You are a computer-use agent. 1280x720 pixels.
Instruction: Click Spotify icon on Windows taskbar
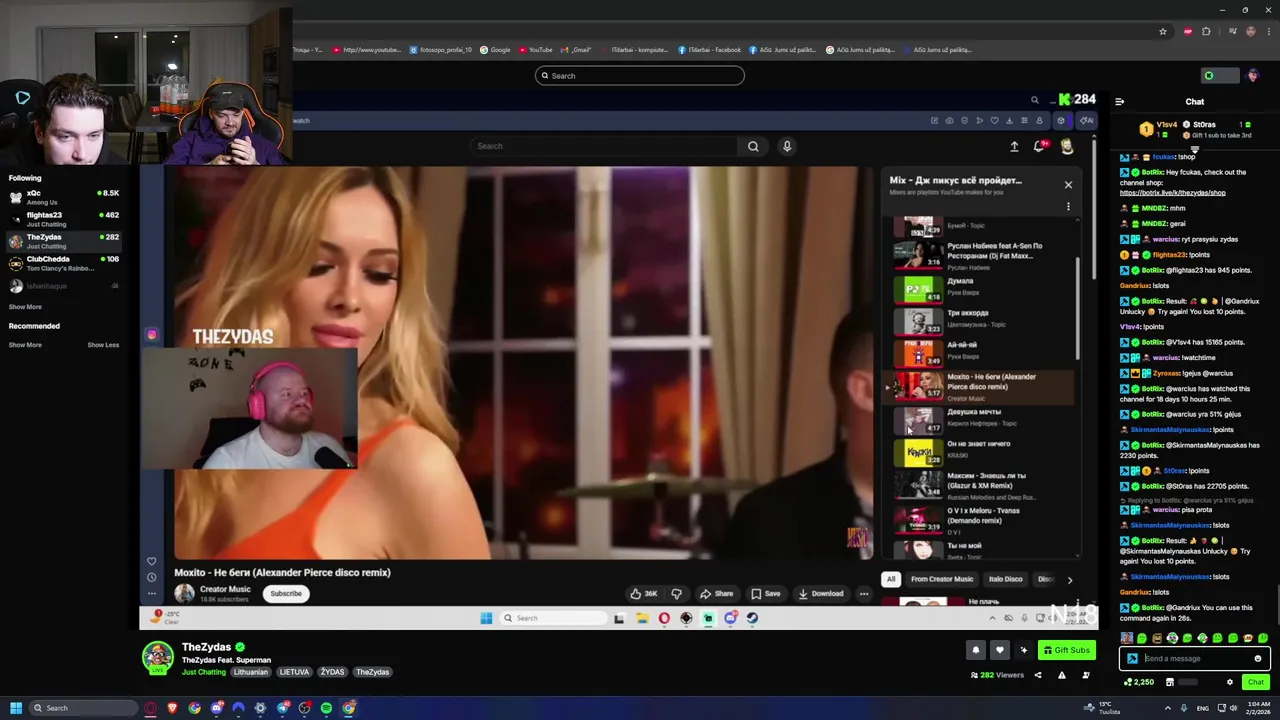[x=326, y=708]
